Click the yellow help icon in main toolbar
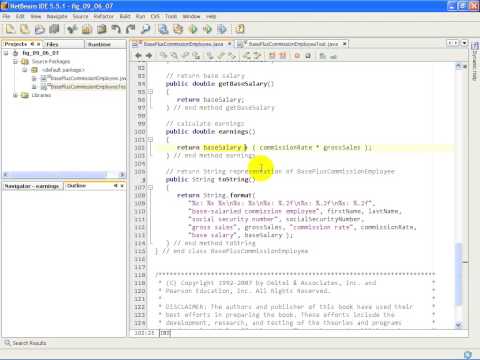Screen dimensions: 480x360 pyautogui.click(x=240, y=29)
